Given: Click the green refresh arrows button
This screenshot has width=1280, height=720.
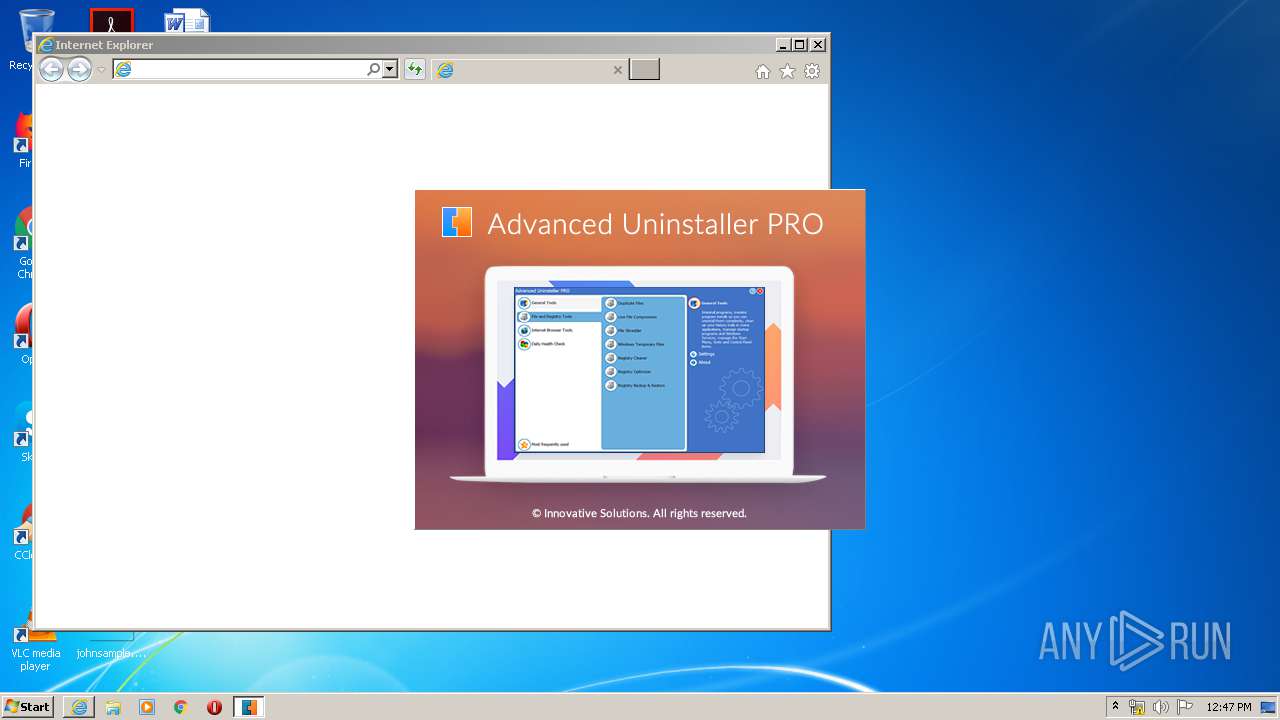Looking at the screenshot, I should [x=414, y=69].
